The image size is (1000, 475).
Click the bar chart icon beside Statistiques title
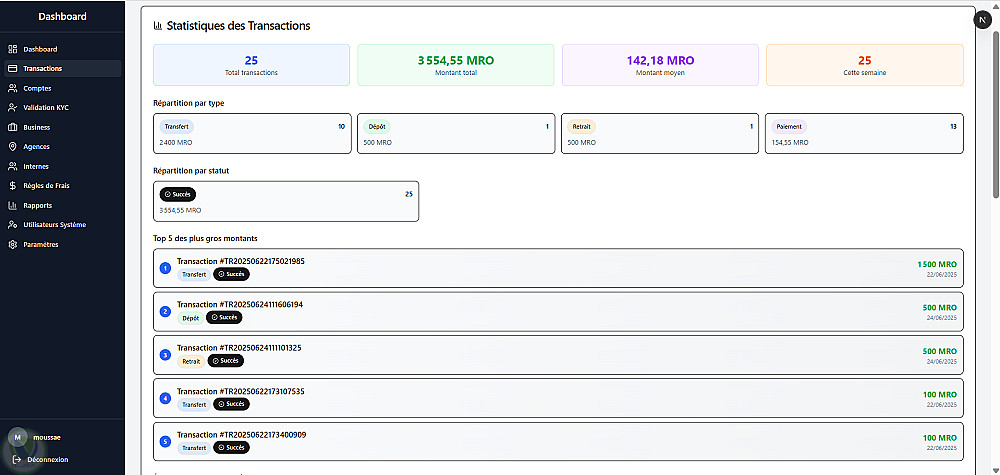coord(158,26)
